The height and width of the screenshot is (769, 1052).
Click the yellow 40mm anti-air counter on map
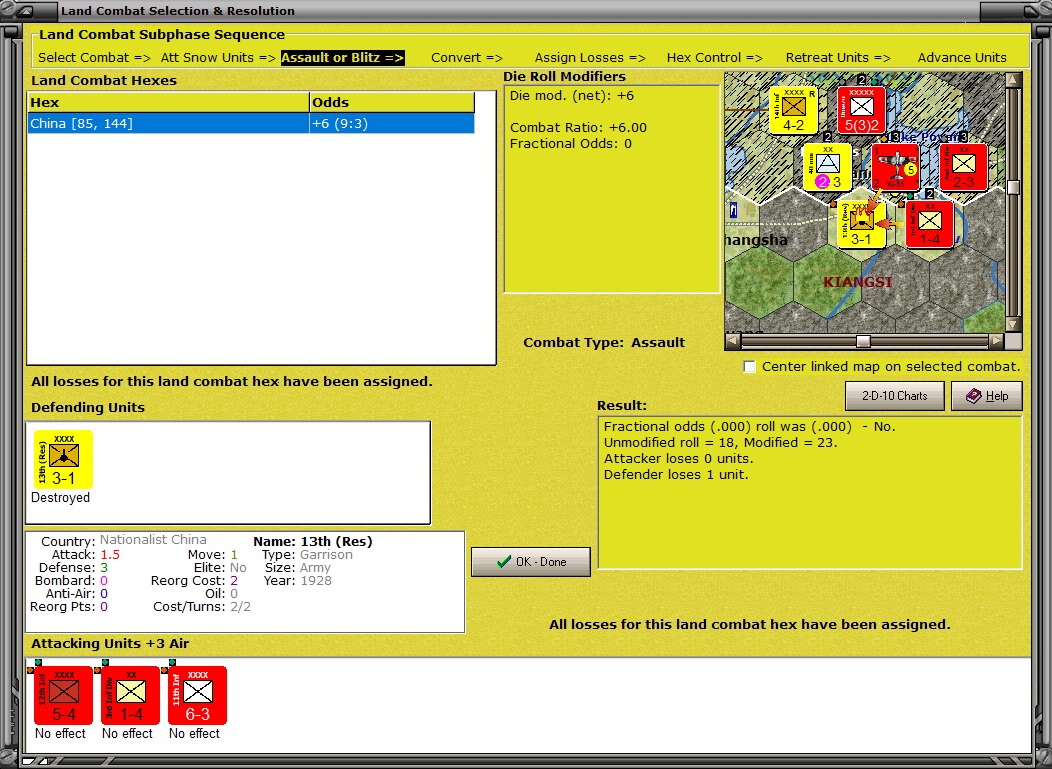click(x=827, y=167)
